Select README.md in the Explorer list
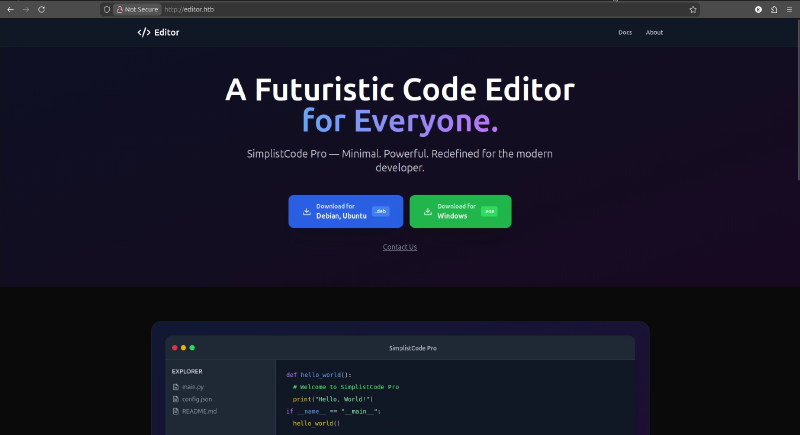This screenshot has height=435, width=800. [x=198, y=411]
